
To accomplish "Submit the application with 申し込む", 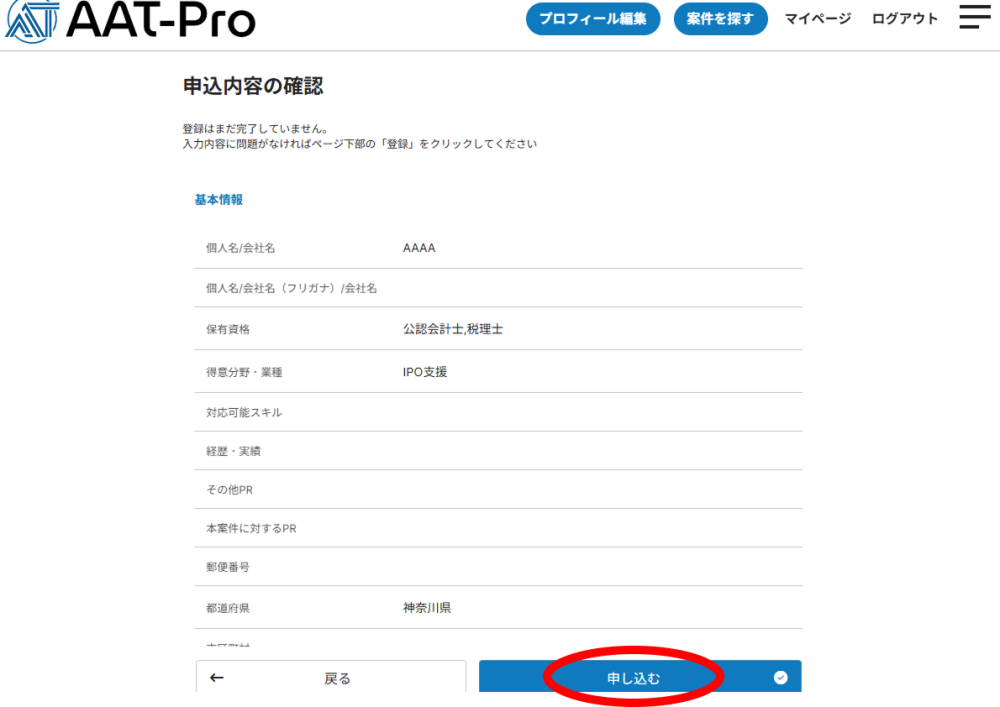I will pyautogui.click(x=634, y=677).
